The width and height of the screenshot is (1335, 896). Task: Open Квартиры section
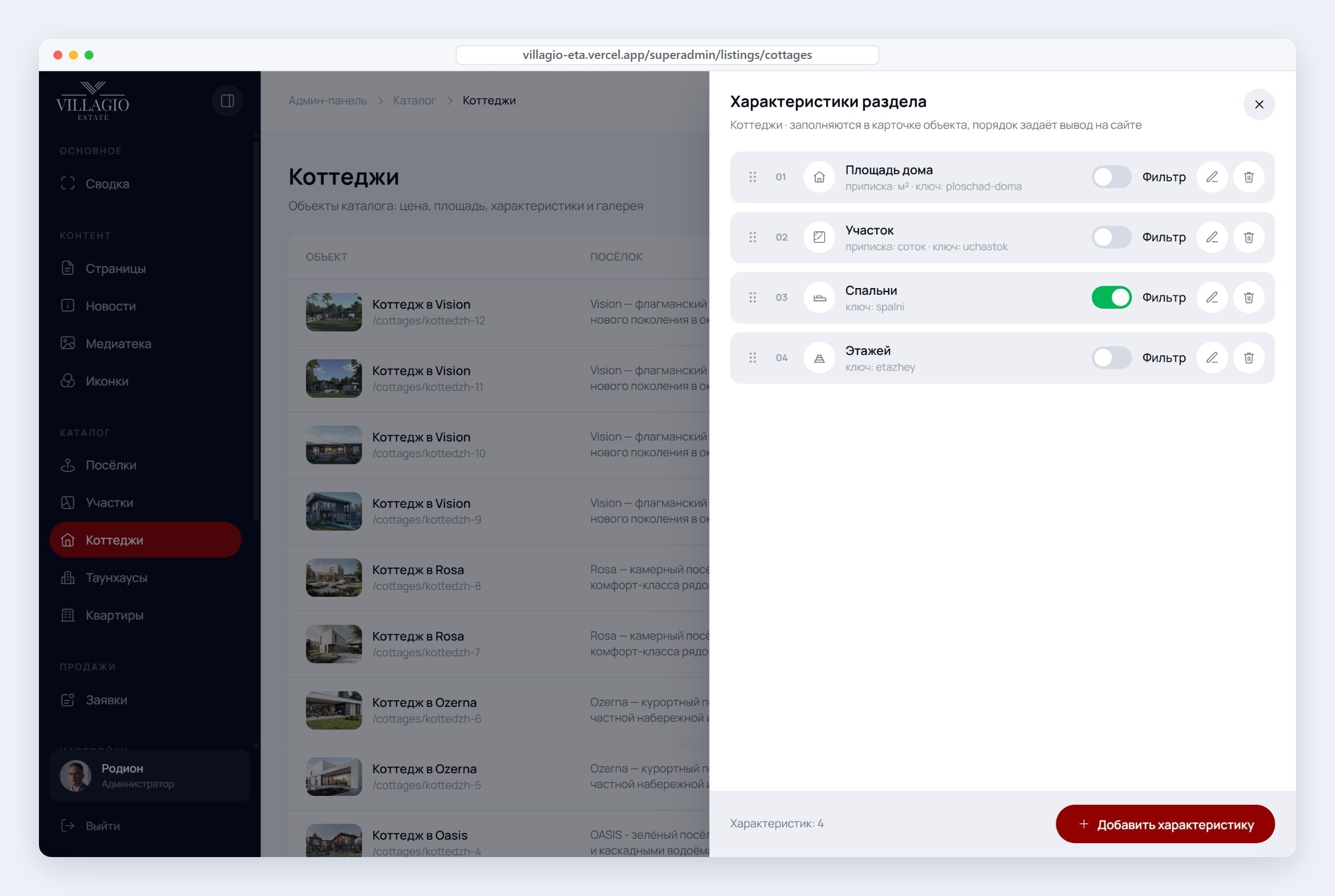pyautogui.click(x=145, y=616)
